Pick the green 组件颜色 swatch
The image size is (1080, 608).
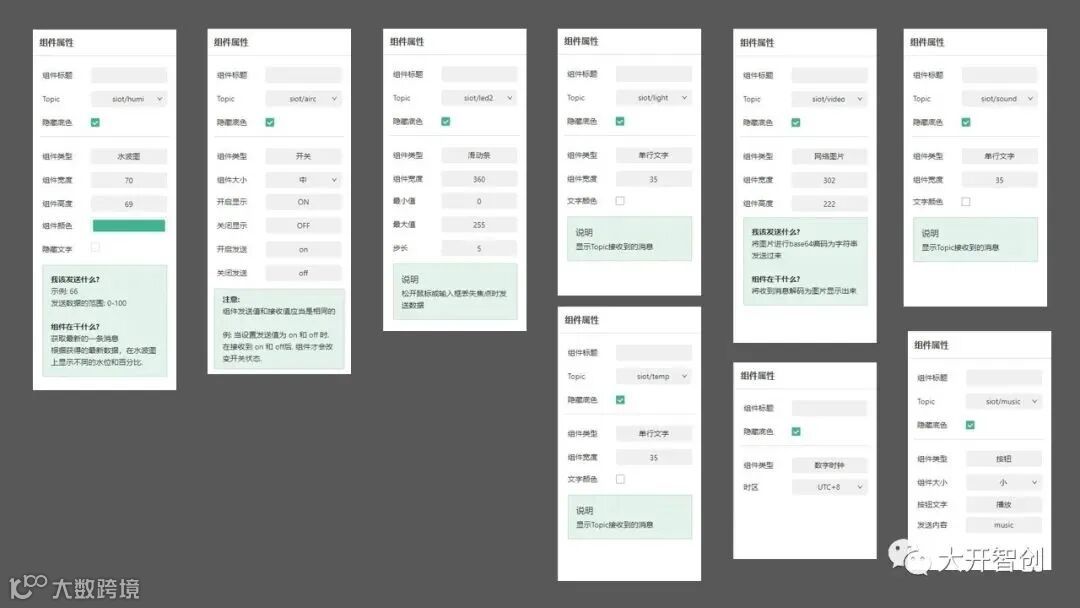[x=129, y=226]
